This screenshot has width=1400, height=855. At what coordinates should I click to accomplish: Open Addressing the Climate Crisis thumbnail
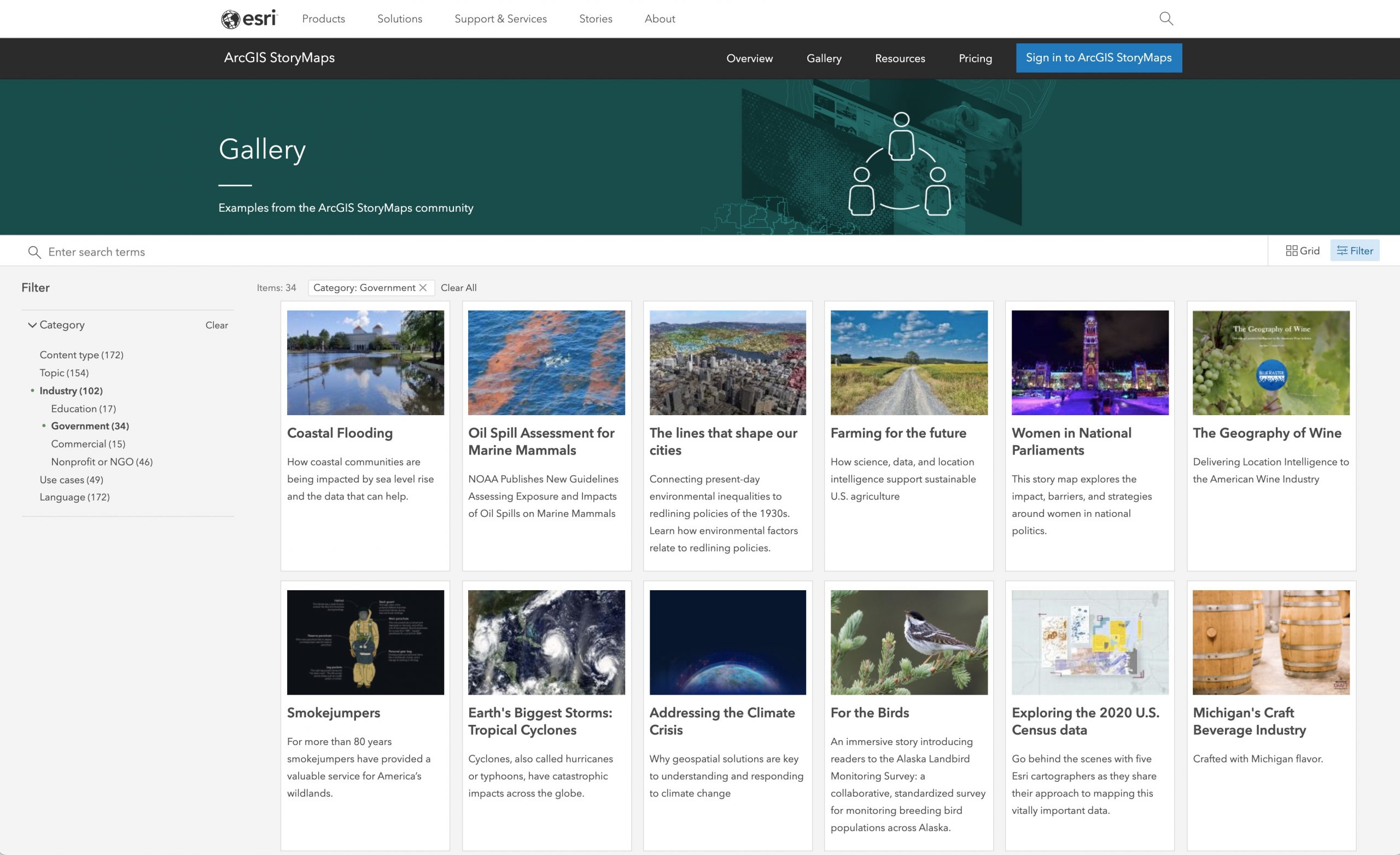[728, 642]
